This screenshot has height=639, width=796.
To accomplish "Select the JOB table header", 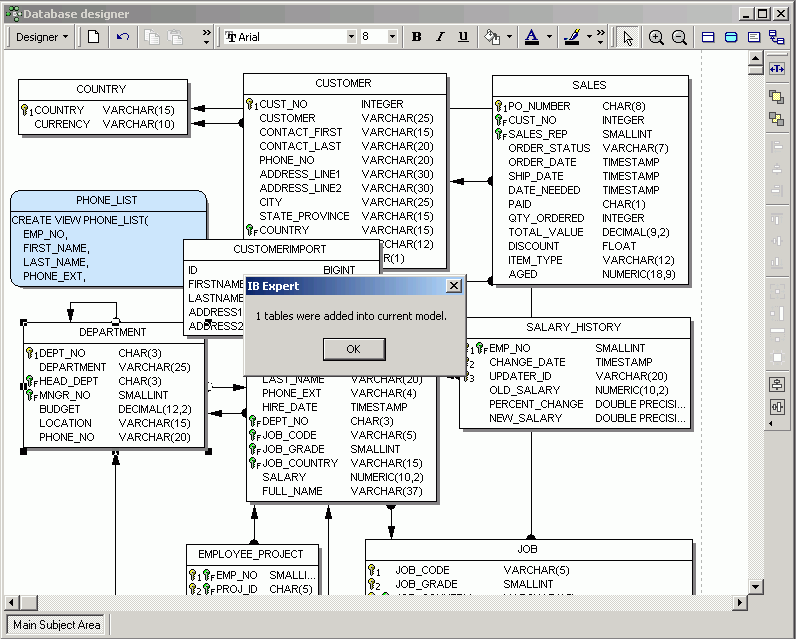I will point(528,549).
